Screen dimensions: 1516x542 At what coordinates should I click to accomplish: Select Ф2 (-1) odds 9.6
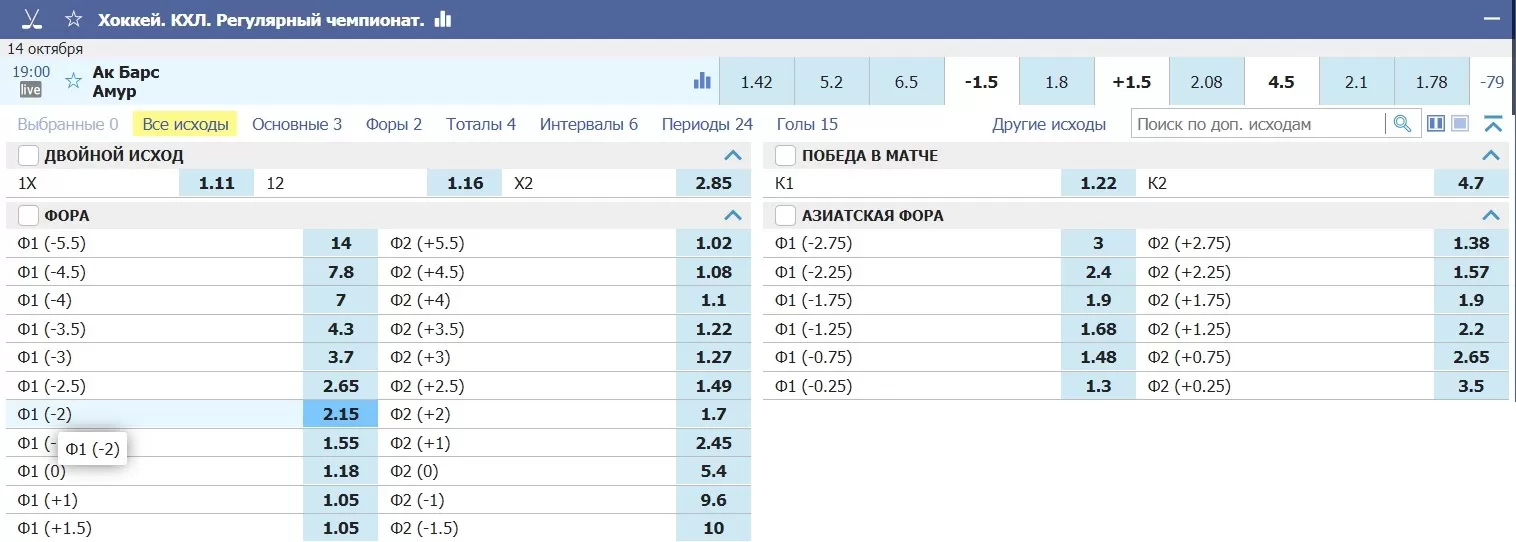pos(713,500)
